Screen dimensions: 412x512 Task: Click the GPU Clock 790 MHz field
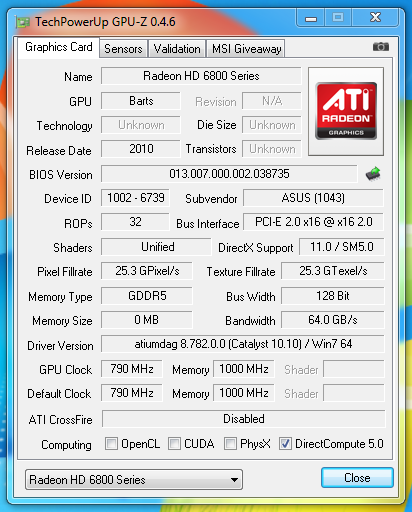(x=132, y=369)
